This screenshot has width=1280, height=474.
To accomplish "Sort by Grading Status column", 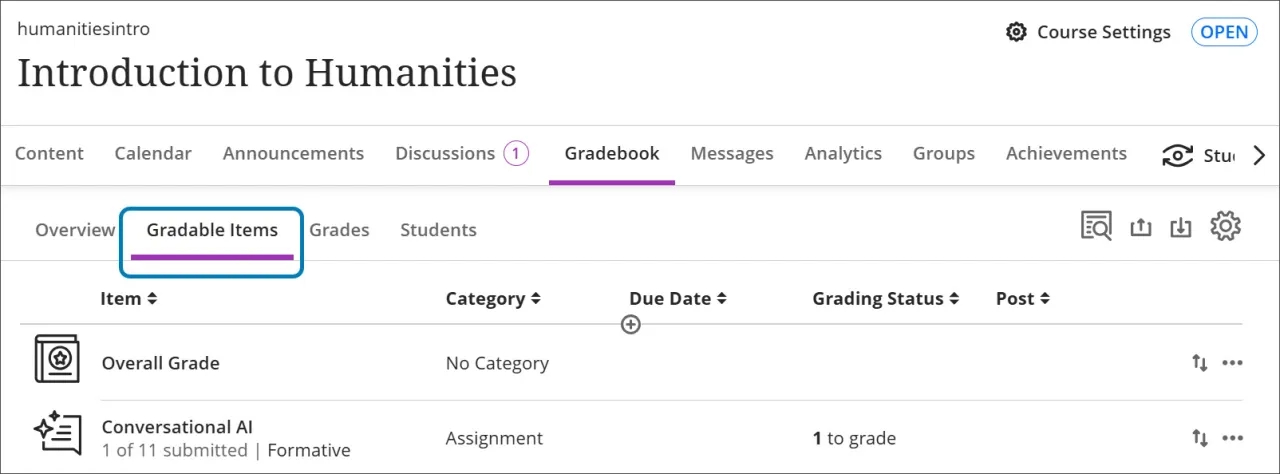I will click(885, 299).
